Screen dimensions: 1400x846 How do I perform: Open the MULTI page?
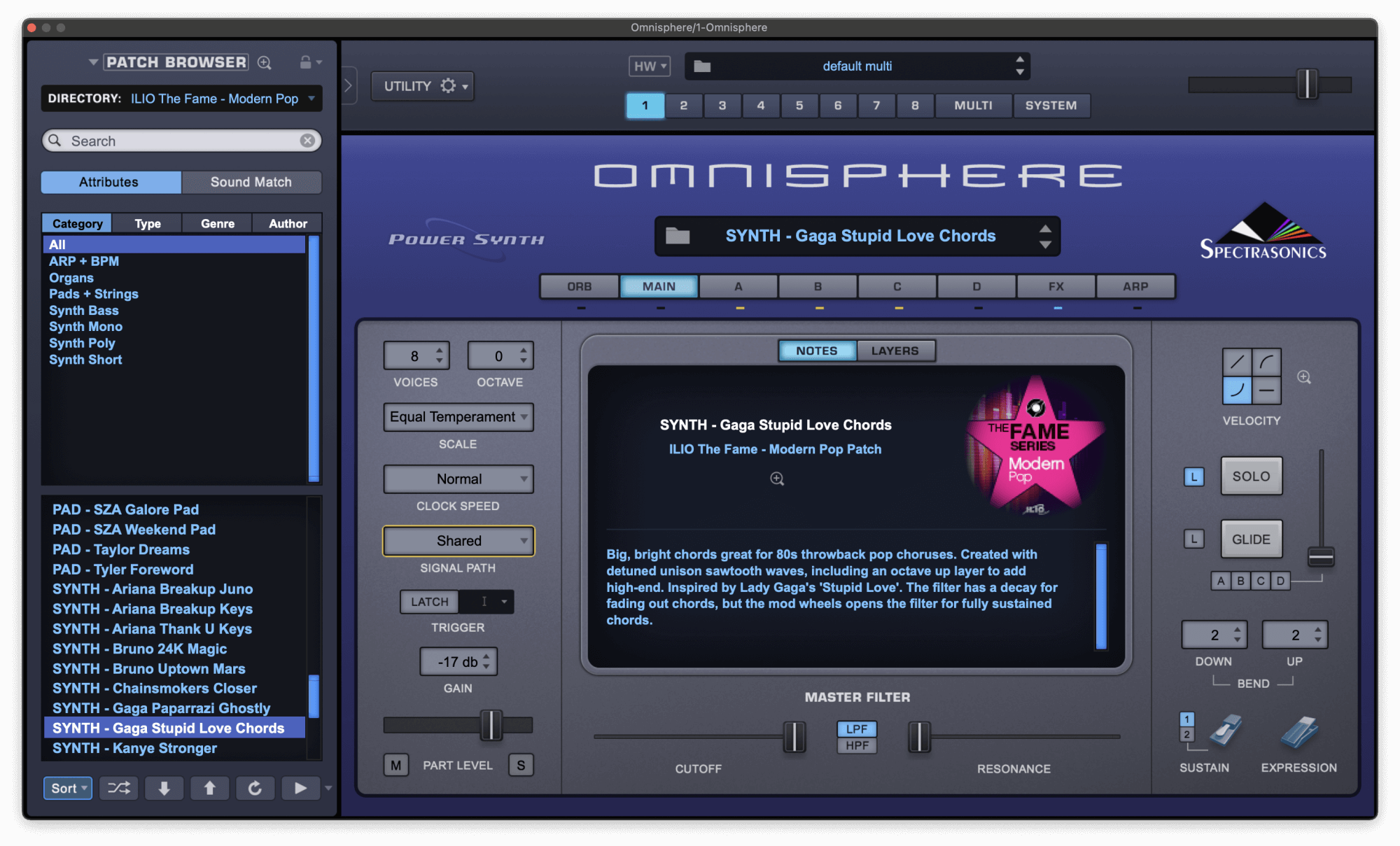point(974,105)
